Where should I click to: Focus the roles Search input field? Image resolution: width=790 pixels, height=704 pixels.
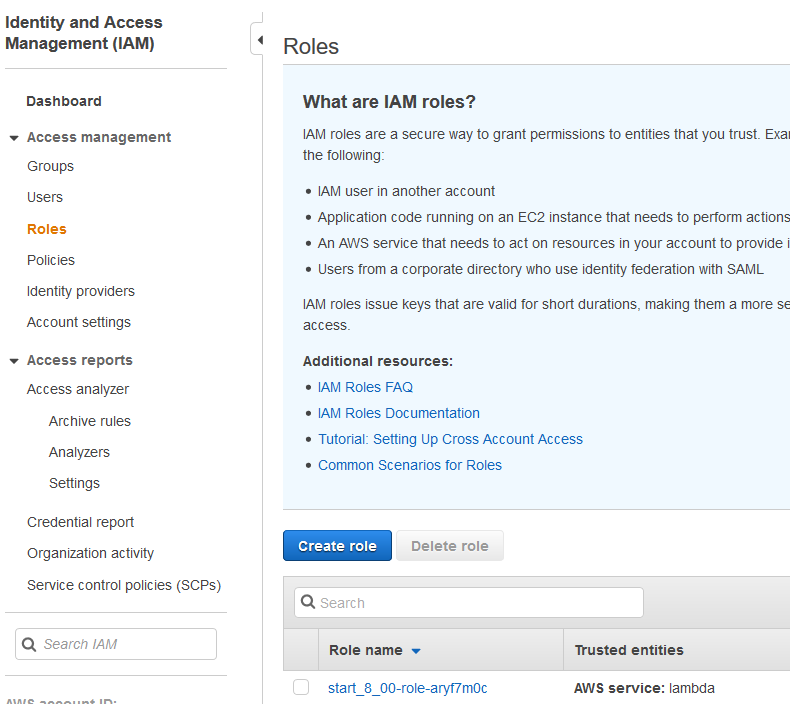pyautogui.click(x=469, y=602)
